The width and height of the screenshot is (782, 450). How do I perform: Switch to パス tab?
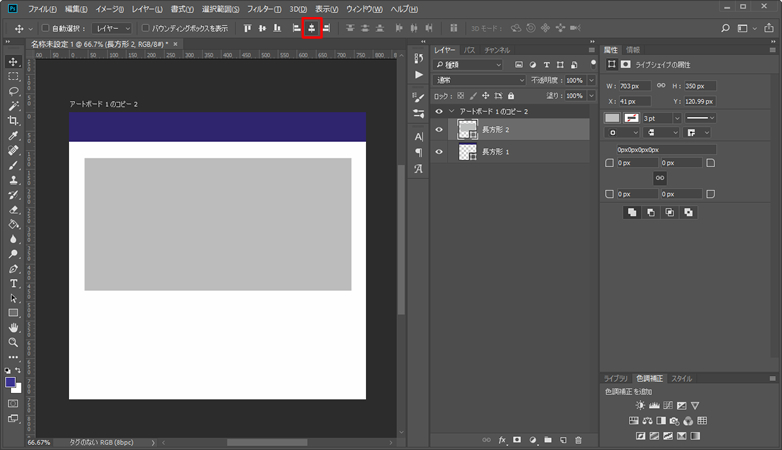coord(469,50)
